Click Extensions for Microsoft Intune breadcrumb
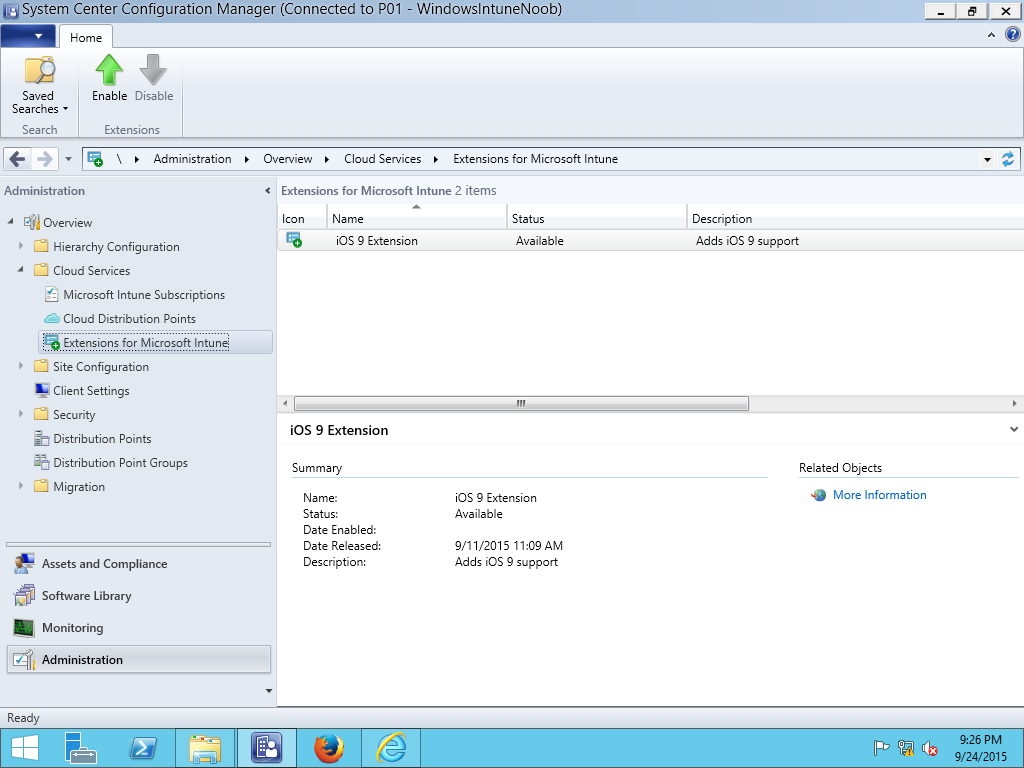 536,159
